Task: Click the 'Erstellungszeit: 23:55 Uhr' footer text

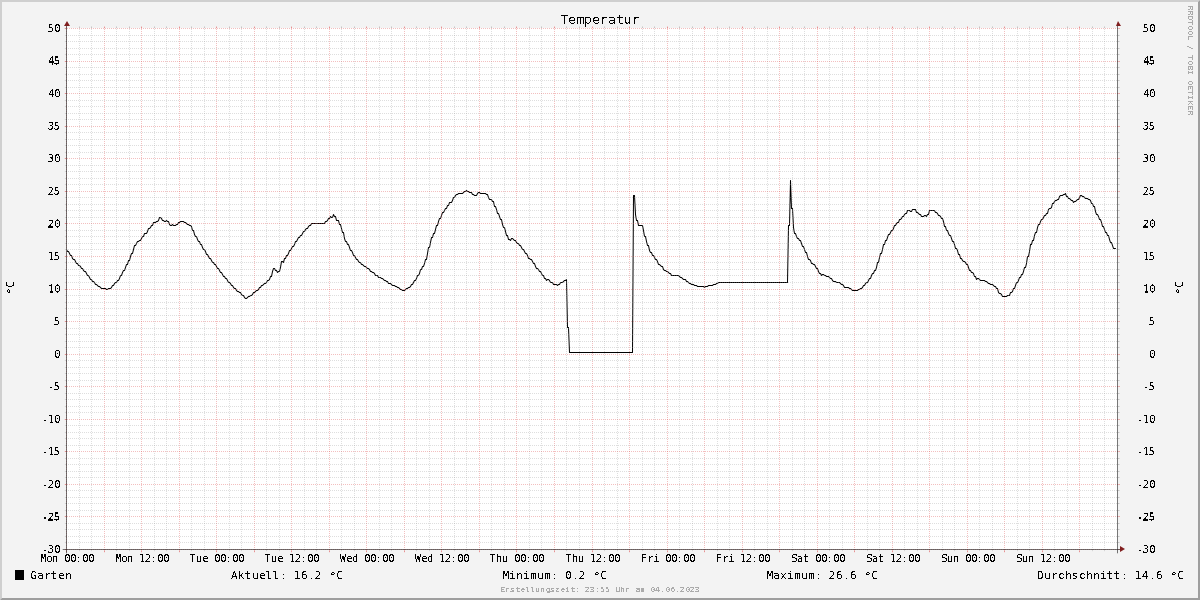Action: (600, 590)
